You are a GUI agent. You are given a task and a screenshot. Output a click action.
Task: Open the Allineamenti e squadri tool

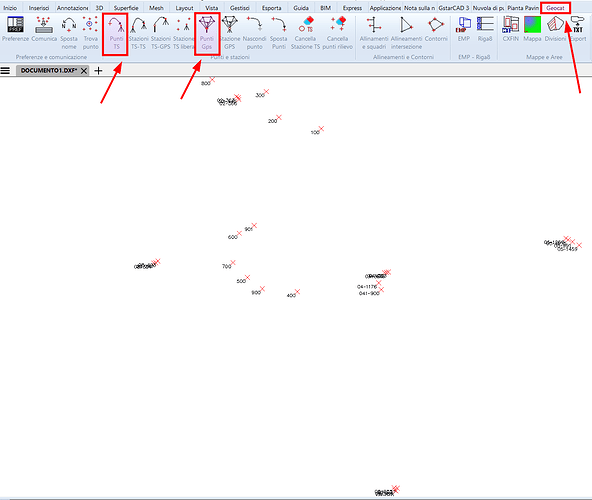(374, 33)
